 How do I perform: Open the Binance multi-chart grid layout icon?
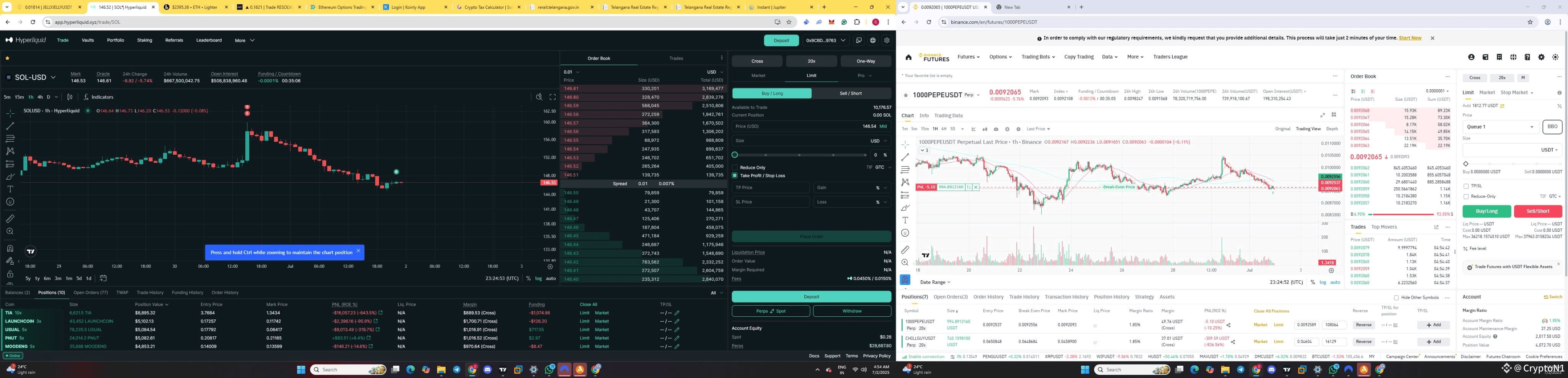click(x=1334, y=115)
